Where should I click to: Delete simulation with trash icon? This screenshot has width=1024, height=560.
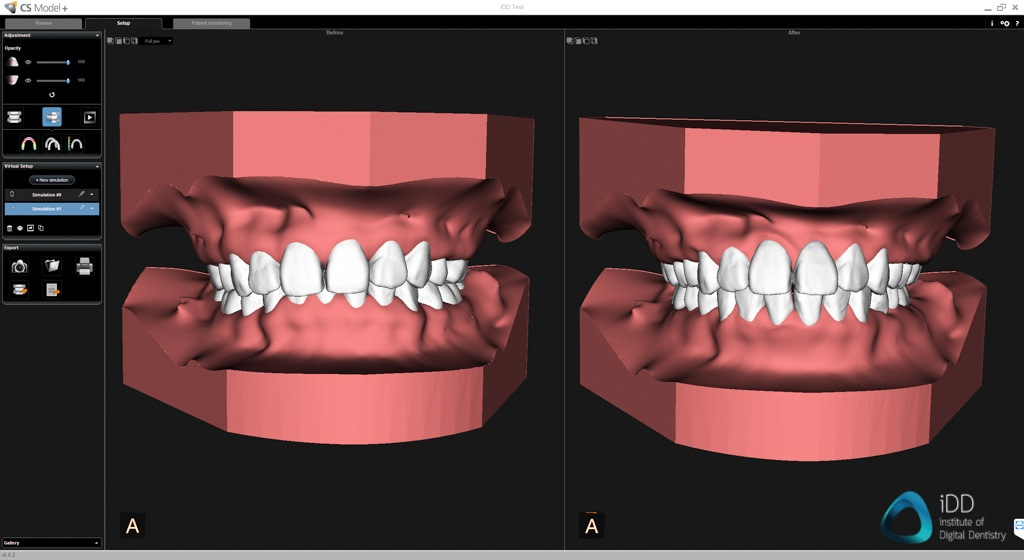pyautogui.click(x=10, y=228)
